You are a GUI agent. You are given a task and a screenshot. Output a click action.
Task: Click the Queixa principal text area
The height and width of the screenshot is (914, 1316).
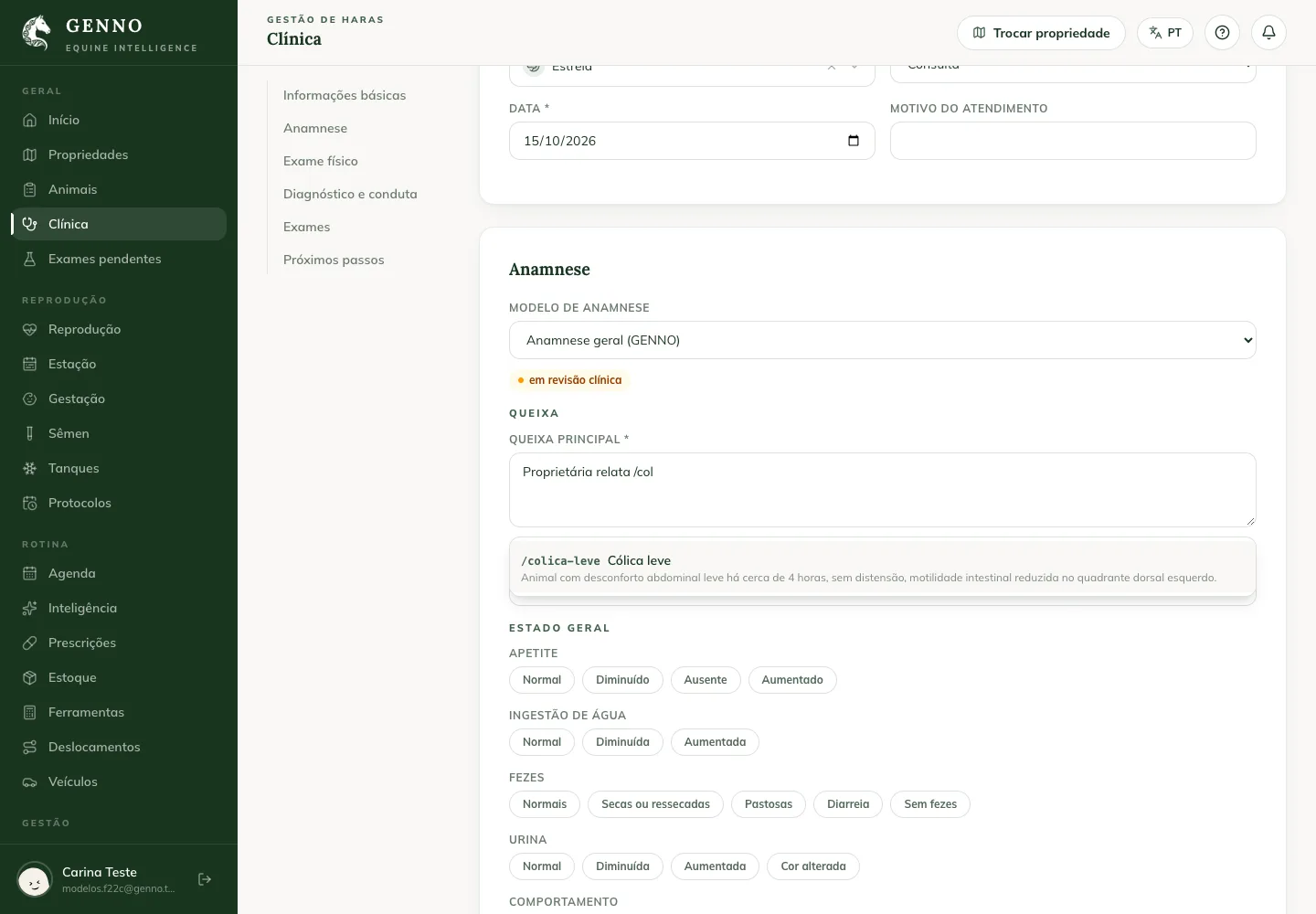883,490
